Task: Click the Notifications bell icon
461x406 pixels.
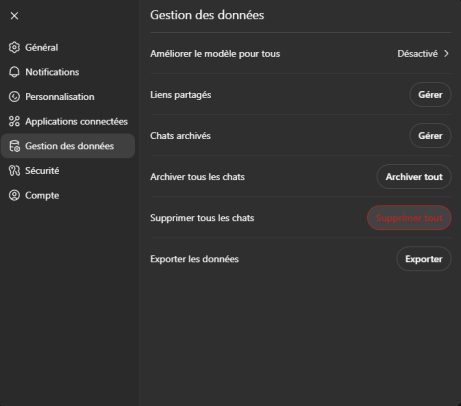Action: tap(14, 72)
